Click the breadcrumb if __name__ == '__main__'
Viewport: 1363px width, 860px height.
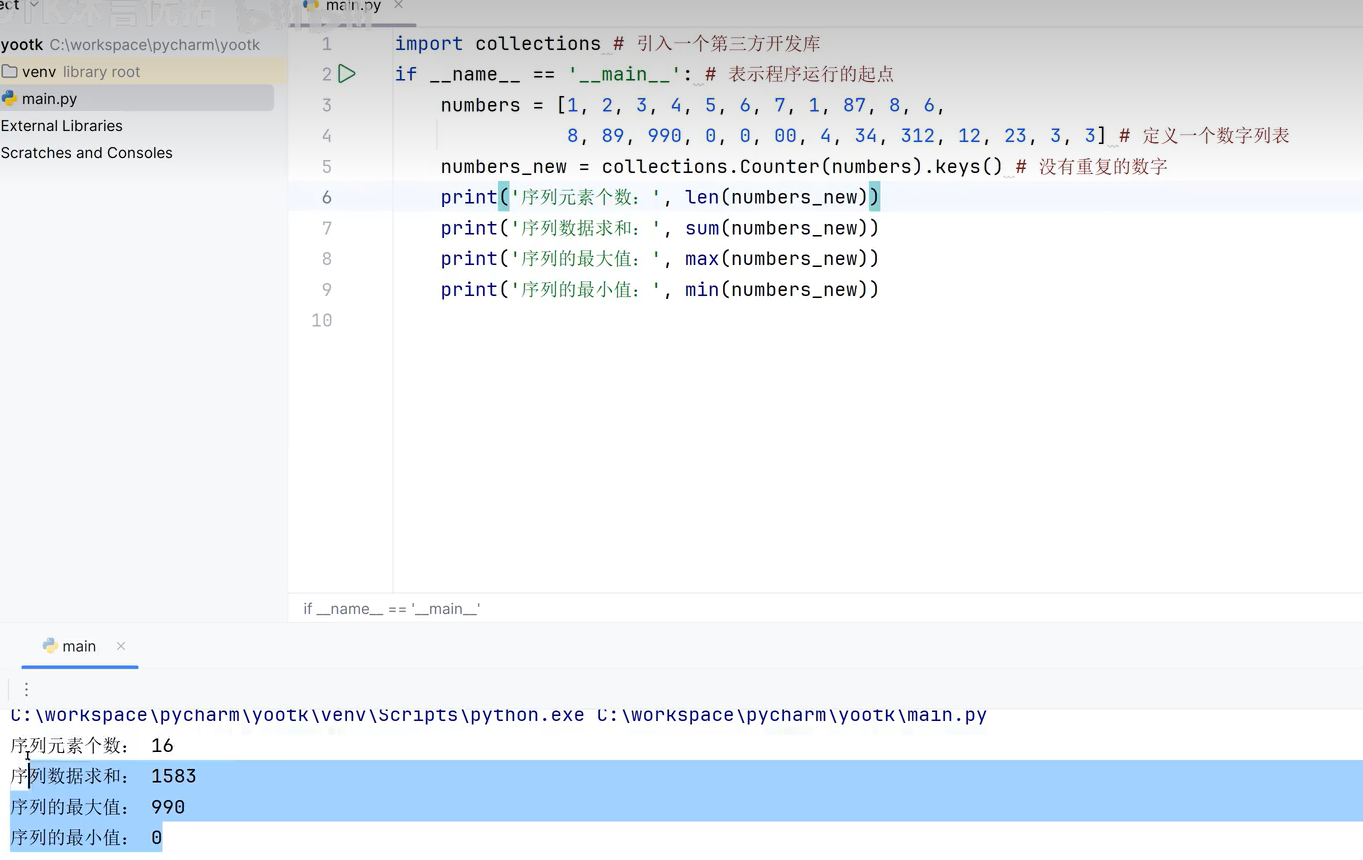(392, 608)
